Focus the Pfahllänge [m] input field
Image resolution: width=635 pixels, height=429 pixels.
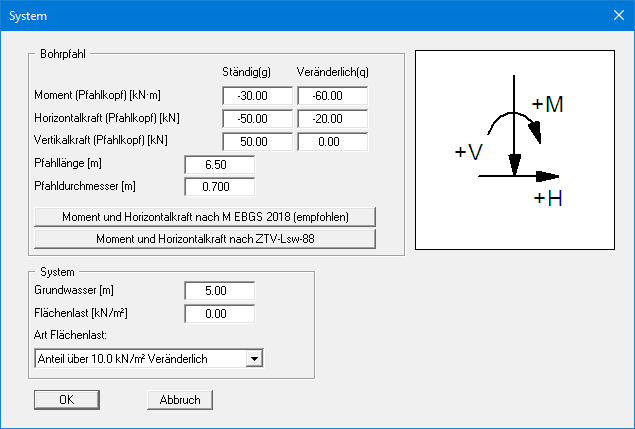coord(220,164)
